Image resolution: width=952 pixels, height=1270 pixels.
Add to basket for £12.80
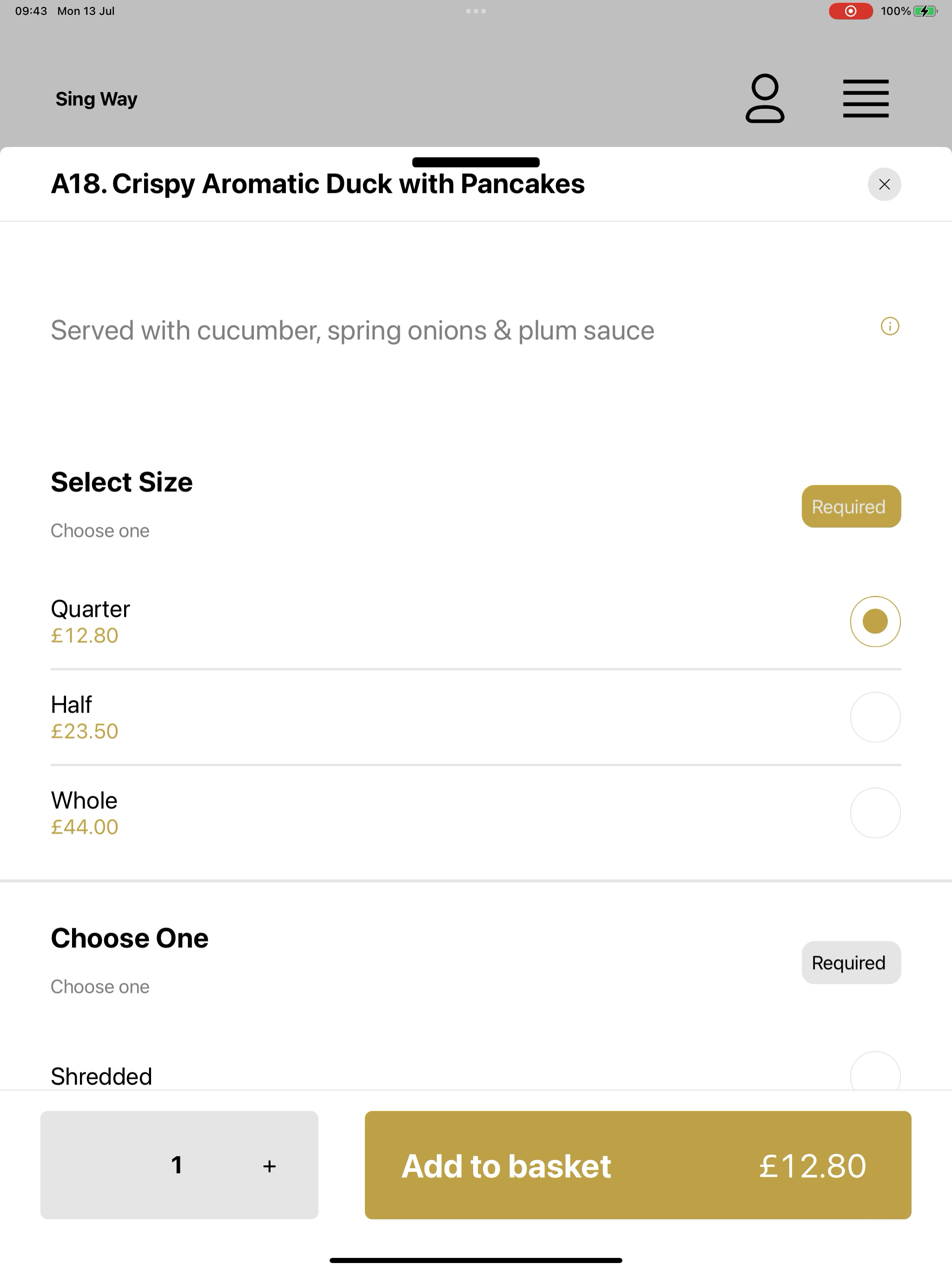point(638,1165)
